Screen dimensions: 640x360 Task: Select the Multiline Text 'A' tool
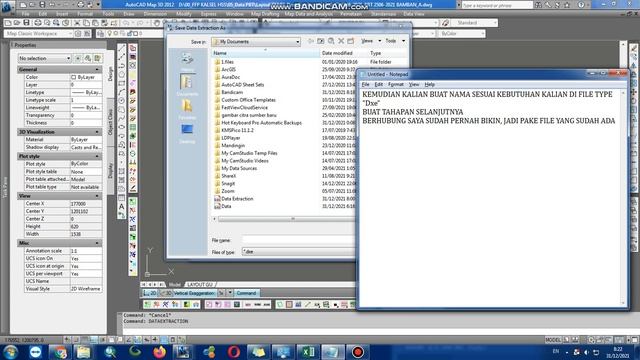pyautogui.click(x=122, y=207)
